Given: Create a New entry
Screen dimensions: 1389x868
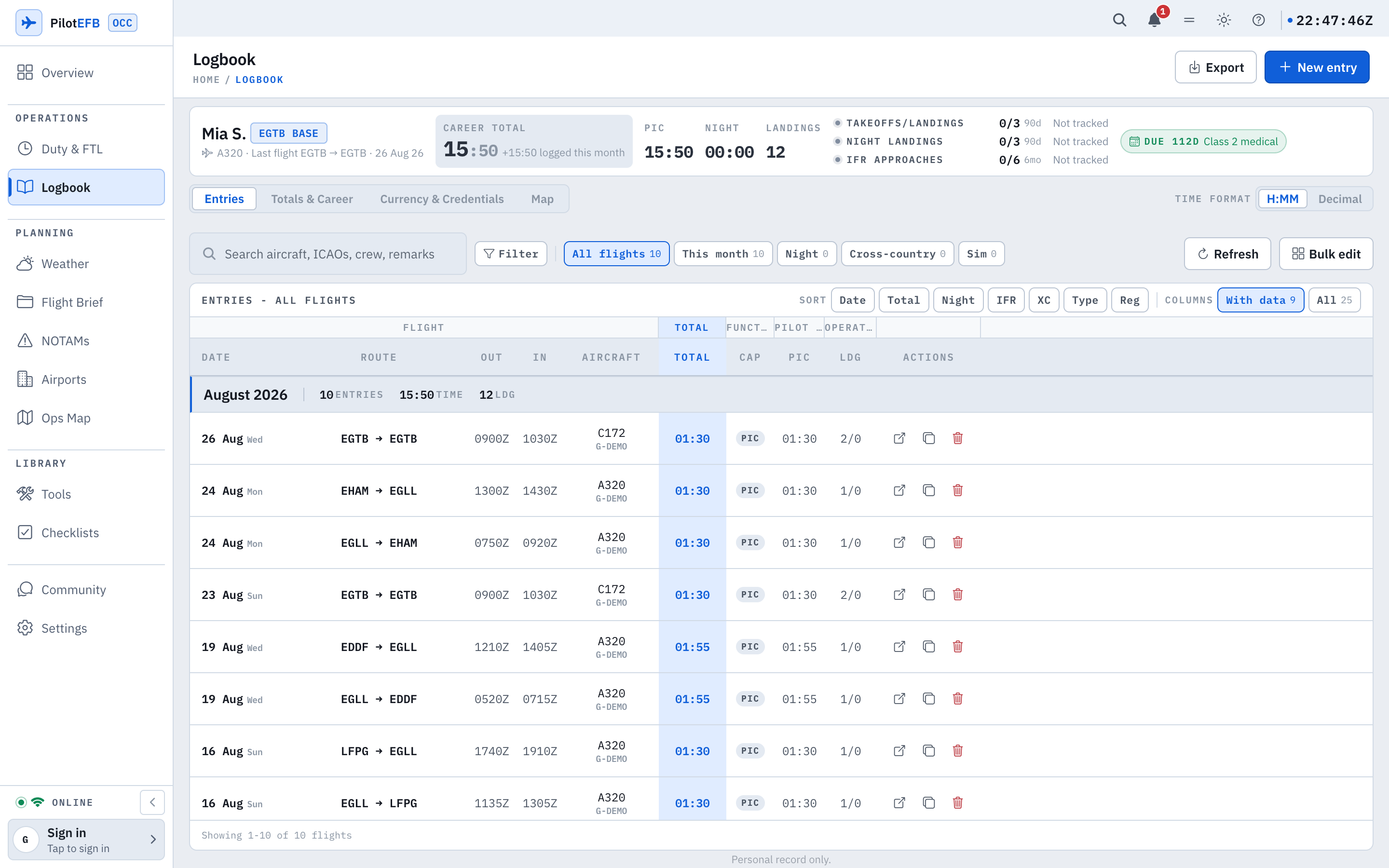Looking at the screenshot, I should click(x=1317, y=67).
